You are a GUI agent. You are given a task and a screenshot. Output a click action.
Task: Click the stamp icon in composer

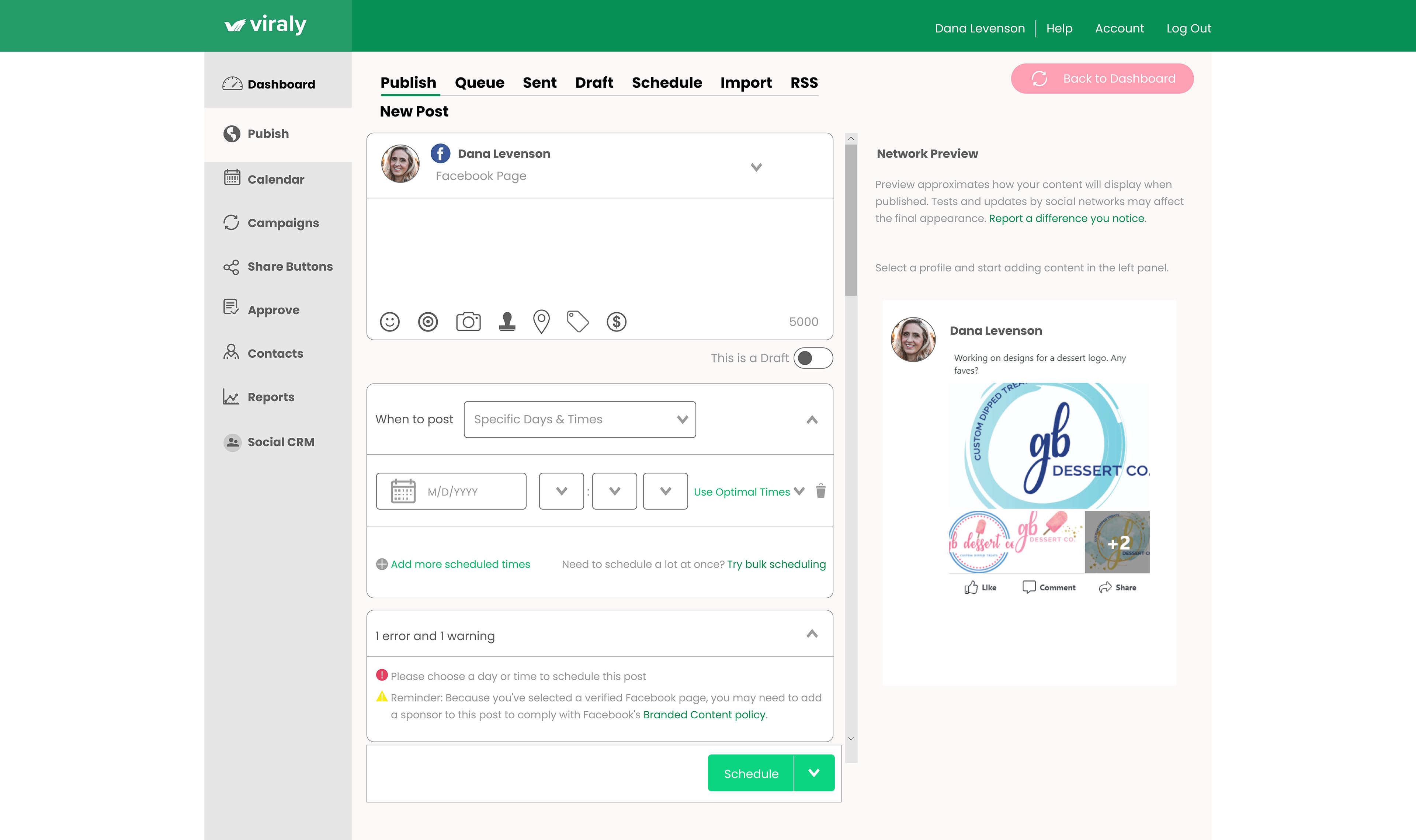tap(507, 322)
